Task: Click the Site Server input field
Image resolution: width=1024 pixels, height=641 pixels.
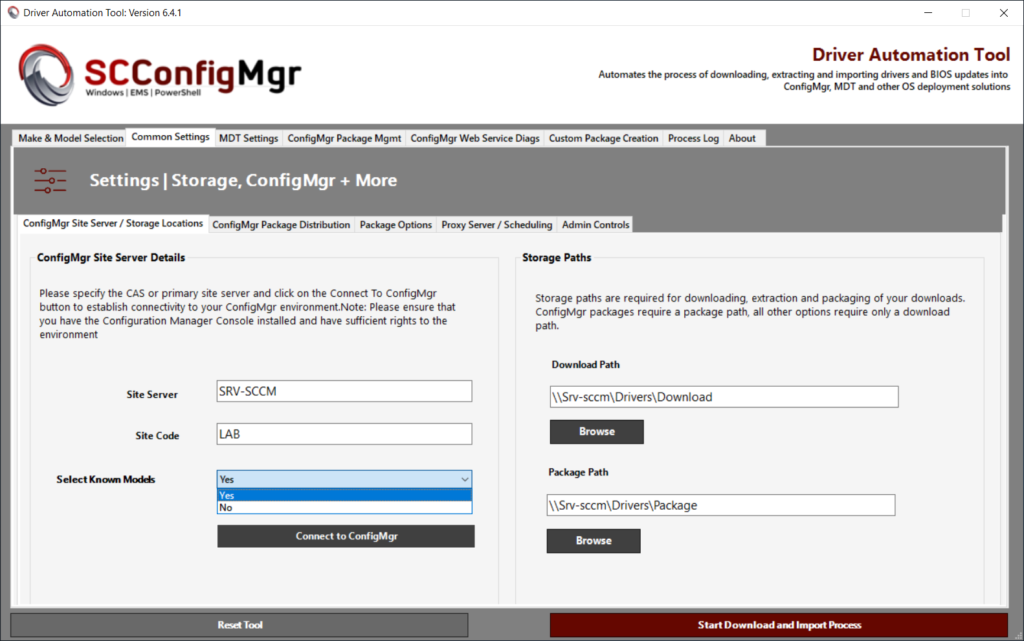Action: [x=344, y=392]
